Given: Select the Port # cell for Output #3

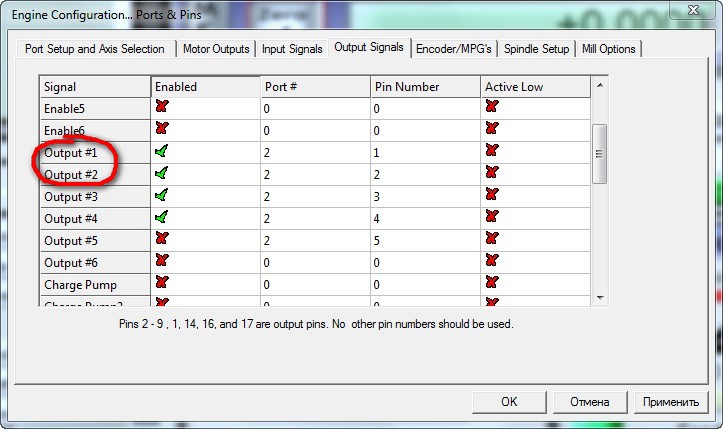Looking at the screenshot, I should (x=315, y=197).
